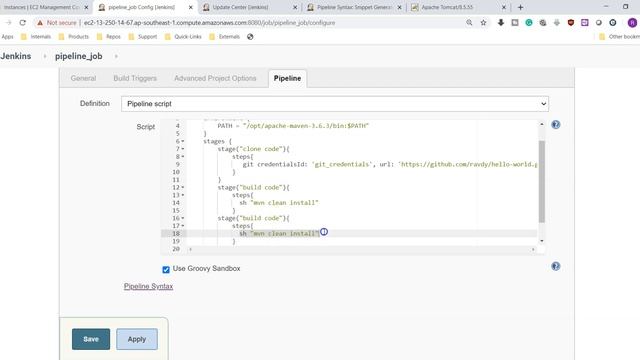Switch to Advanced Project Options tab
The height and width of the screenshot is (360, 640).
pyautogui.click(x=215, y=78)
